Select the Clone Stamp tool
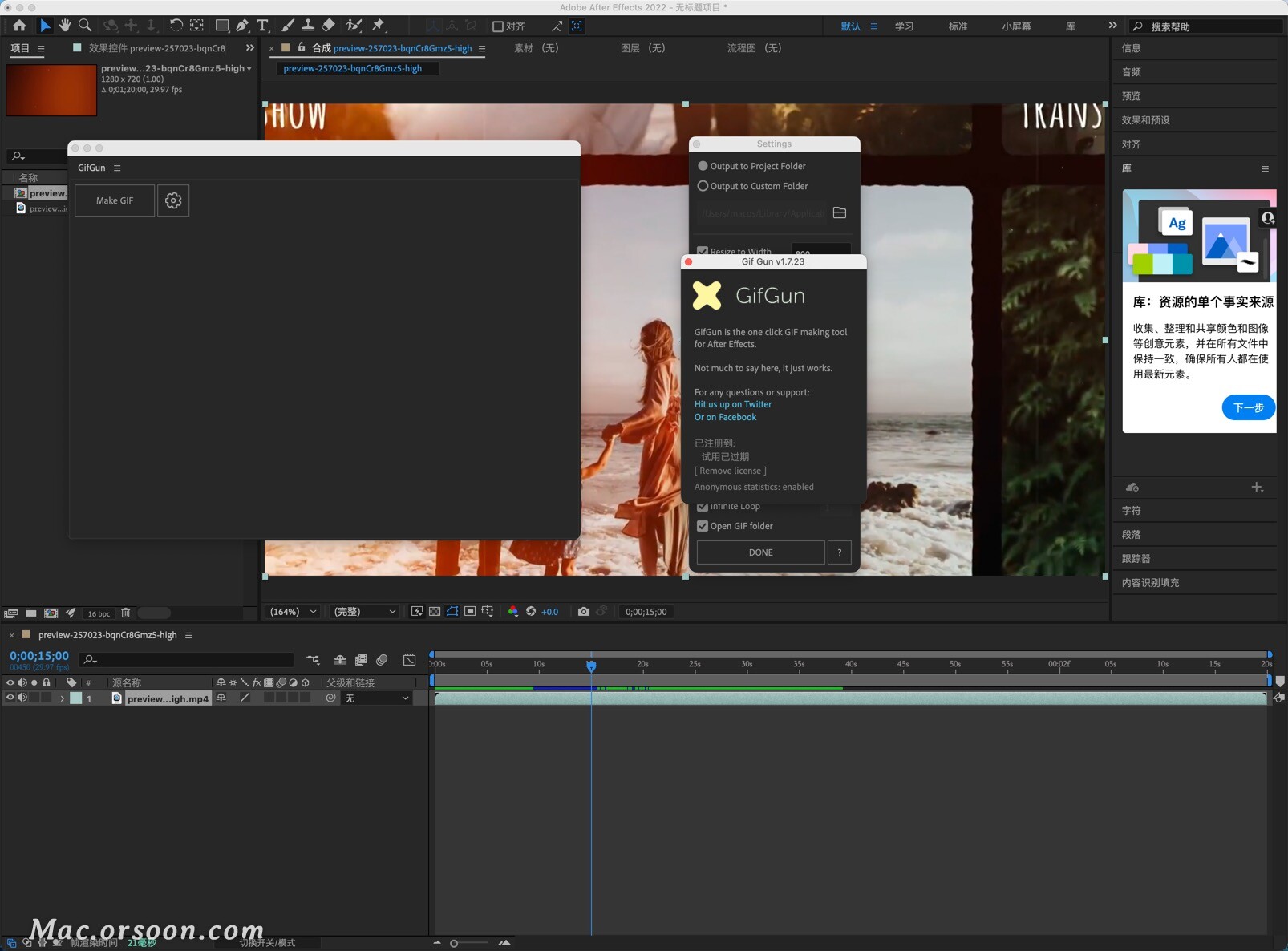This screenshot has width=1288, height=951. coord(307,26)
